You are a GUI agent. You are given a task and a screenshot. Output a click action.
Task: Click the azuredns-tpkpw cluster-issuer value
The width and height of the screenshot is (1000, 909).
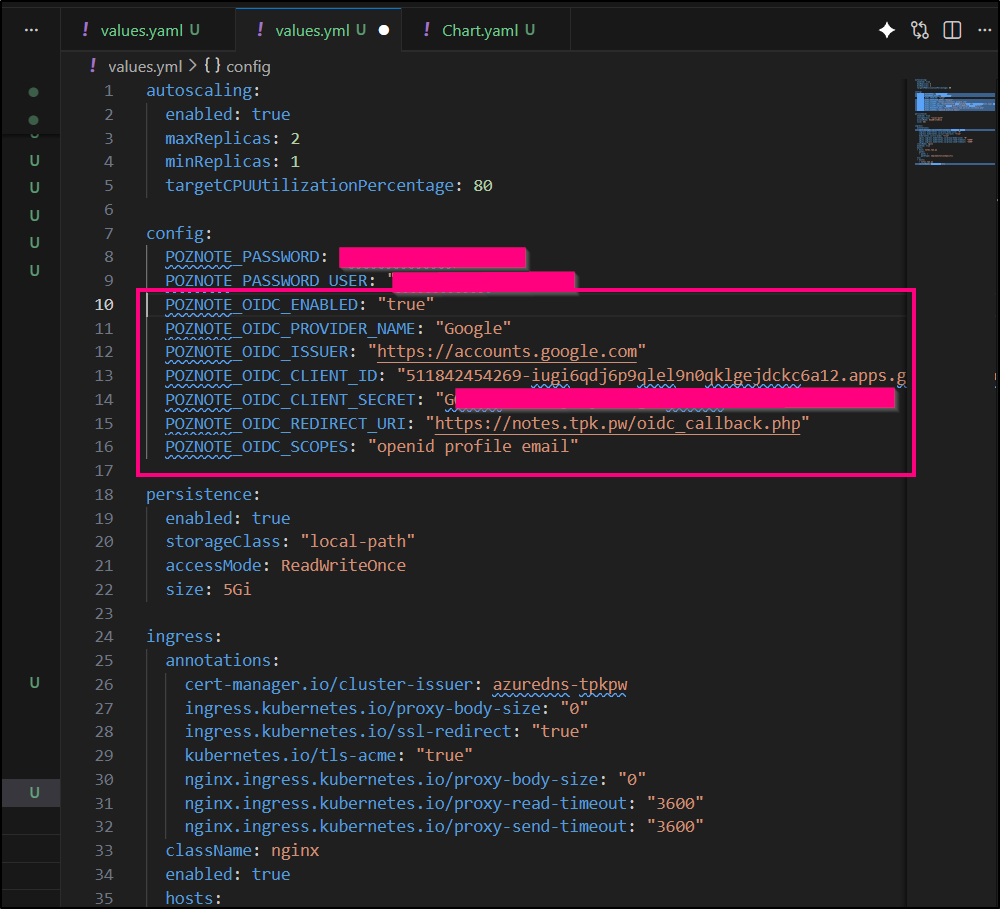[559, 684]
